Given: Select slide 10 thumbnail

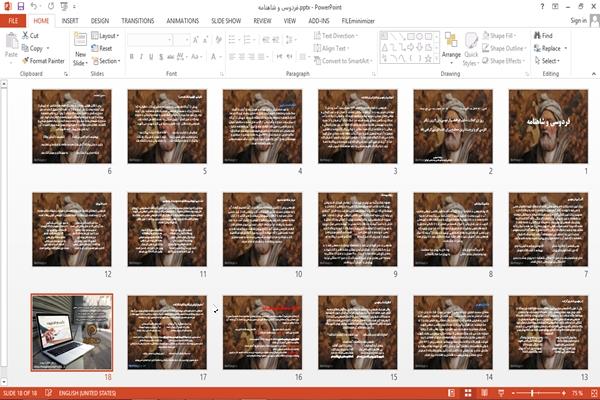Looking at the screenshot, I should 262,229.
